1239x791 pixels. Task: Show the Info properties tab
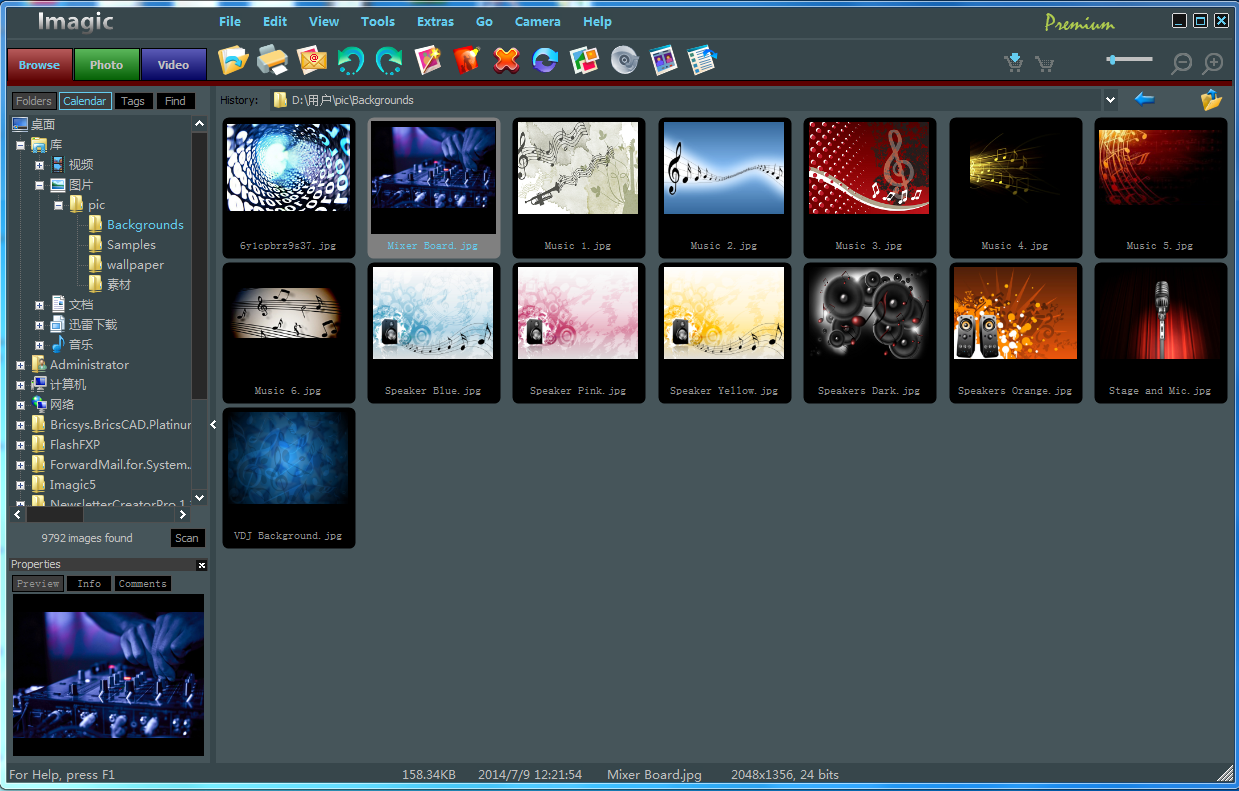click(89, 584)
